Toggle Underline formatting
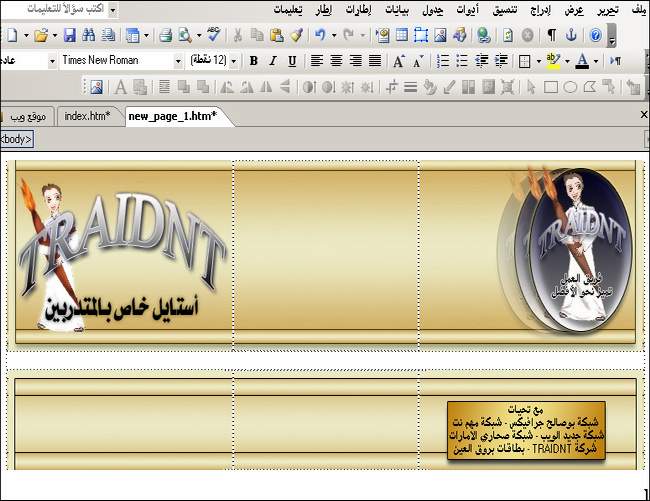 292,61
